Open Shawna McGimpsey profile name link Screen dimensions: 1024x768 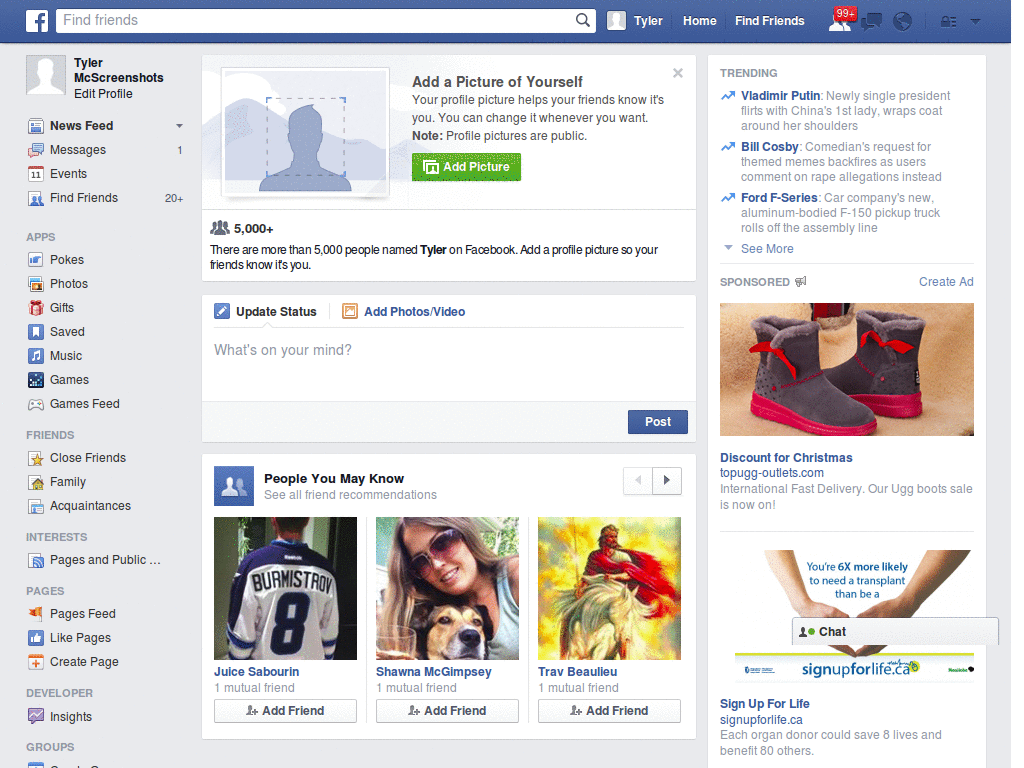(434, 672)
